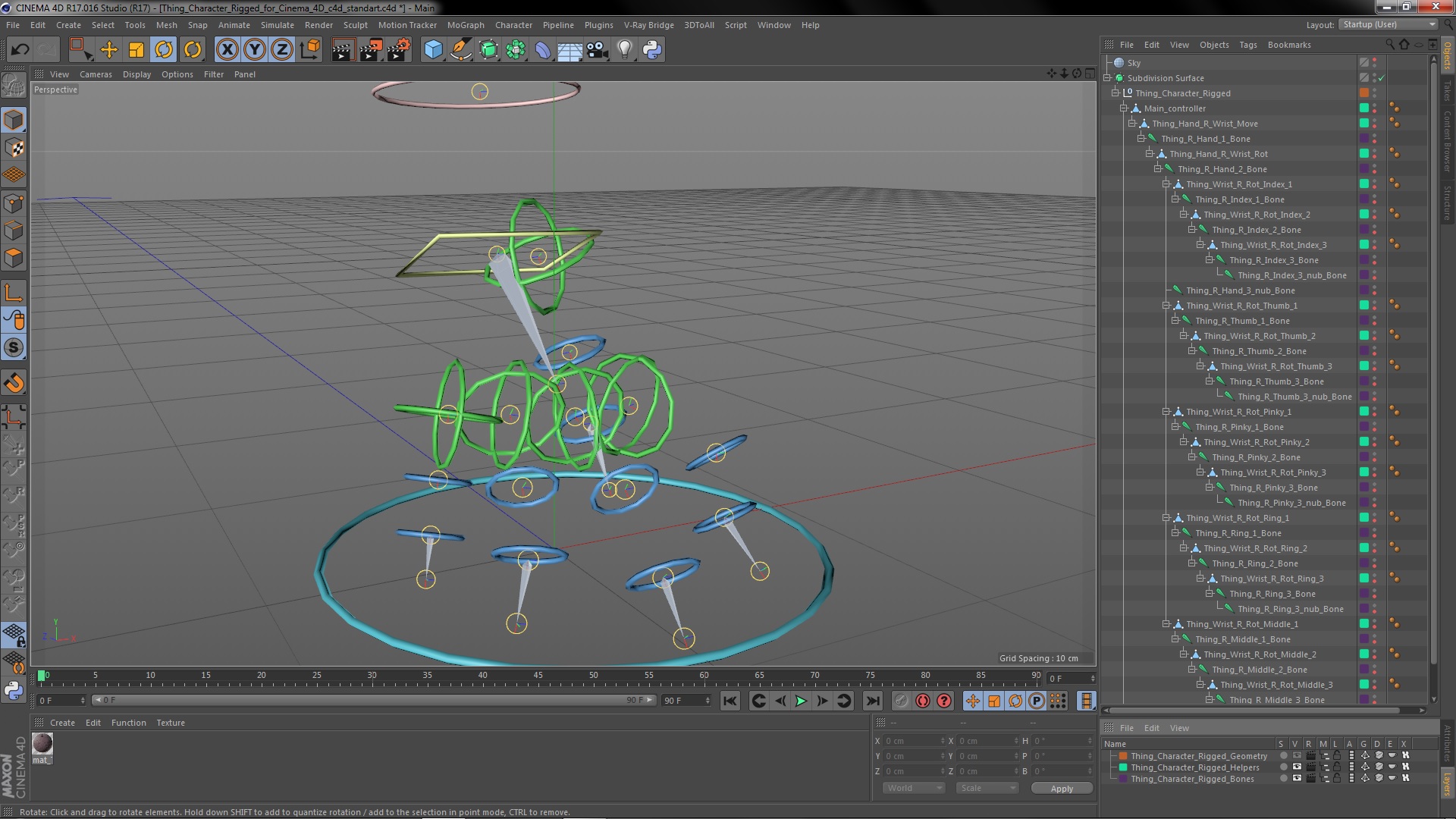The height and width of the screenshot is (819, 1456).
Task: Open the Floor environment objects icon
Action: click(x=570, y=50)
